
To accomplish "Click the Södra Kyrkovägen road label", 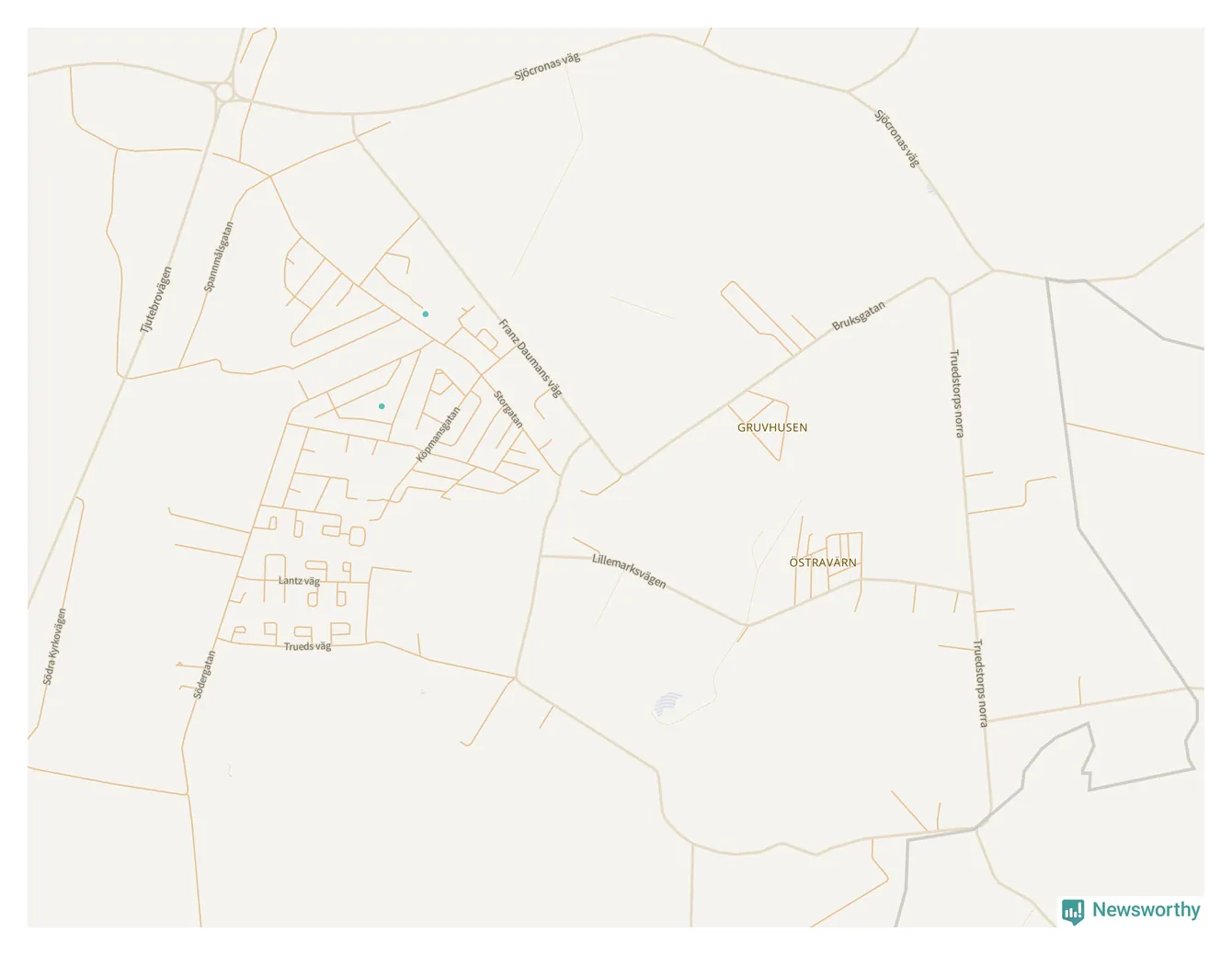I will click(55, 646).
